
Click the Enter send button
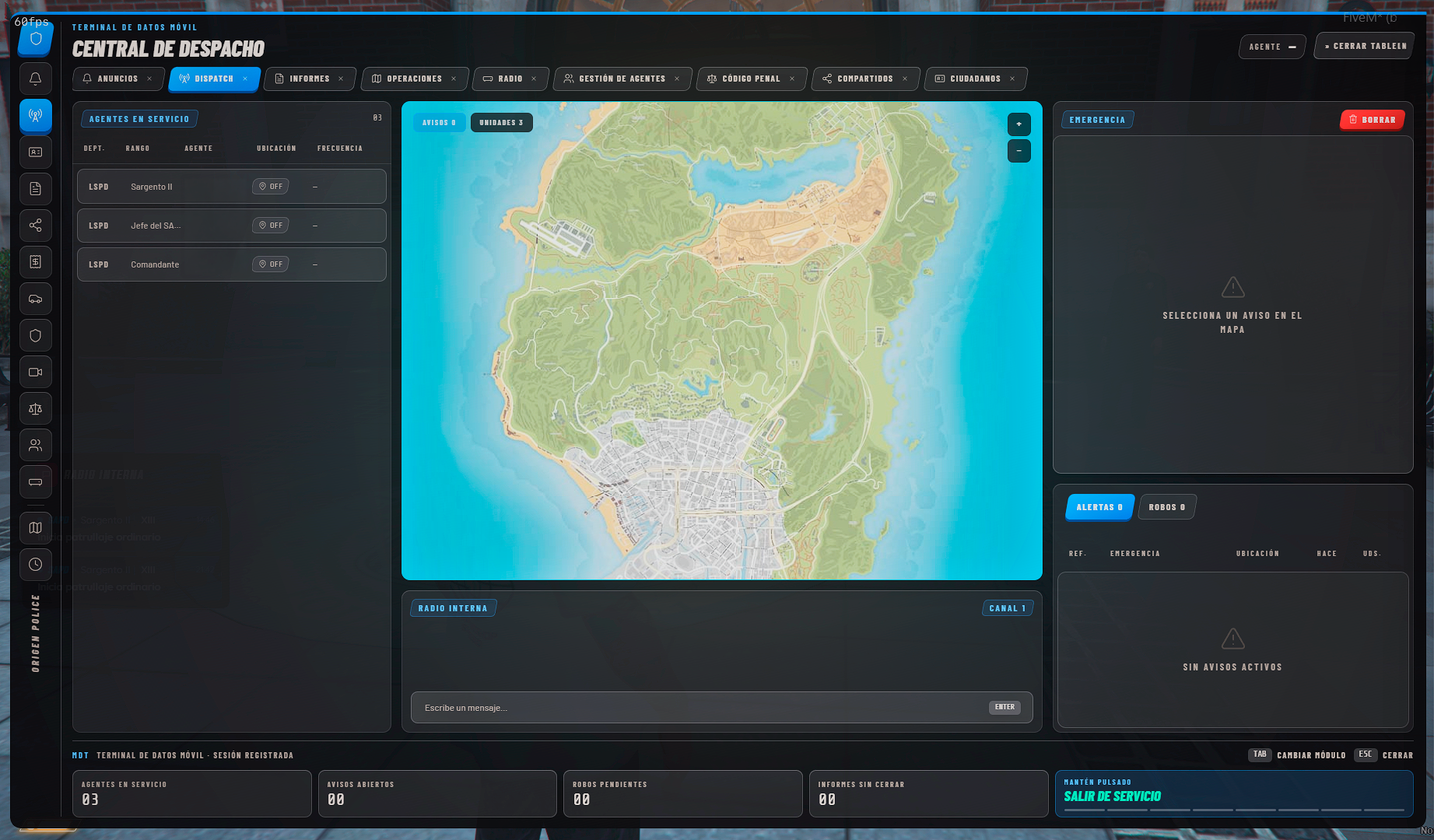pos(1005,707)
